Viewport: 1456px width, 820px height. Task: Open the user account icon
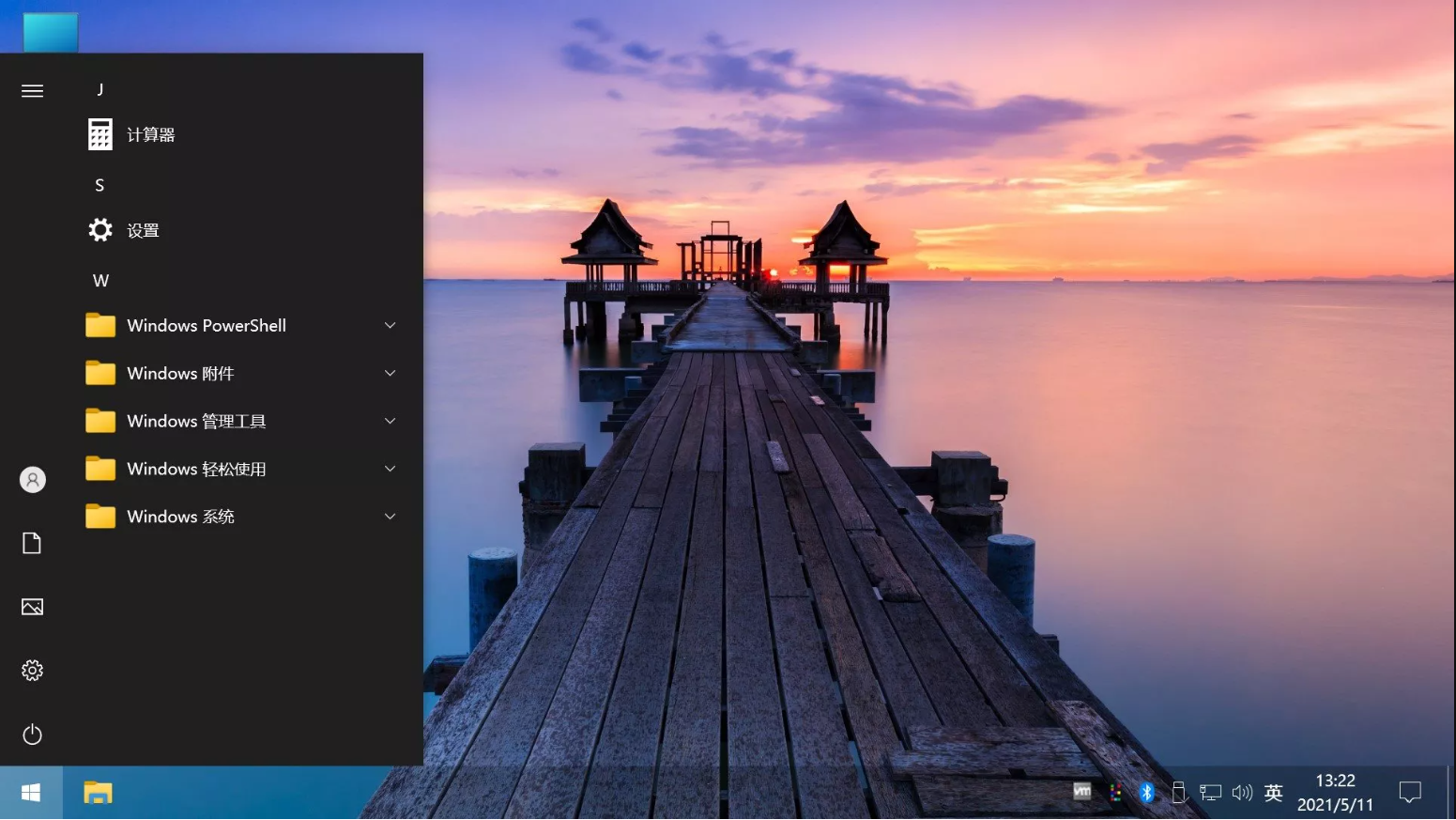tap(32, 480)
